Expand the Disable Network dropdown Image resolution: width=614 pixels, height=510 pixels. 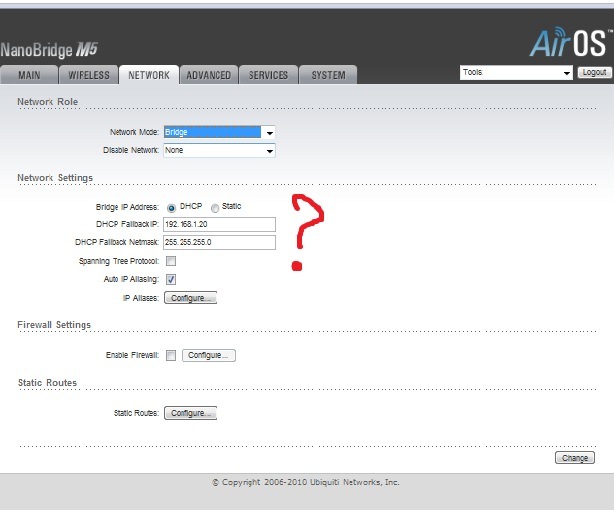click(x=219, y=150)
